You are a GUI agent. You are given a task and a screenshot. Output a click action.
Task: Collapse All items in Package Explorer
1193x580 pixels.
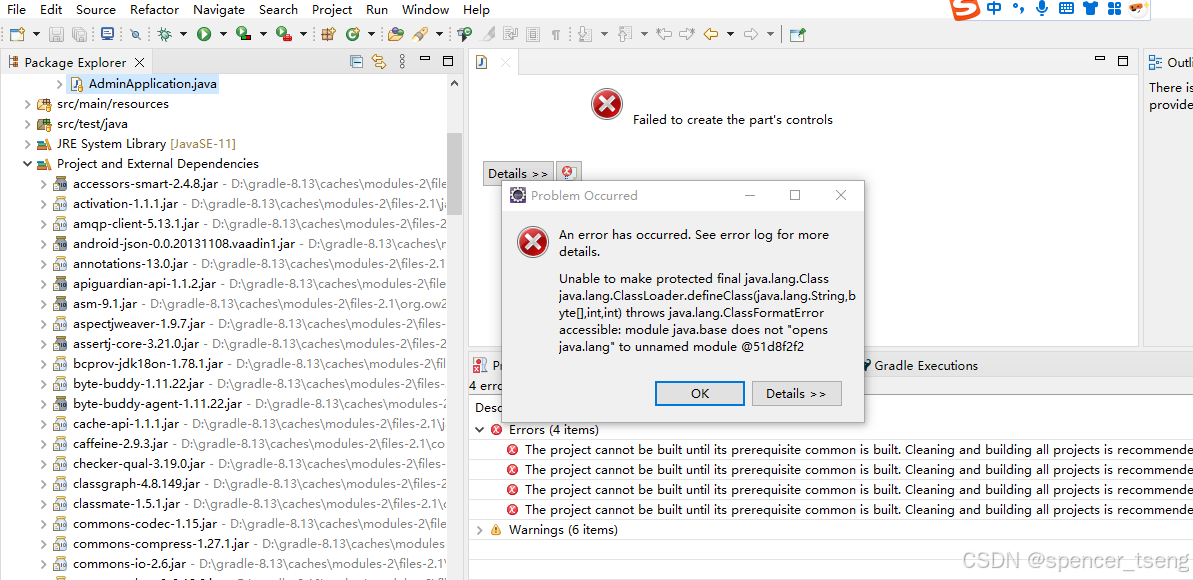point(356,62)
